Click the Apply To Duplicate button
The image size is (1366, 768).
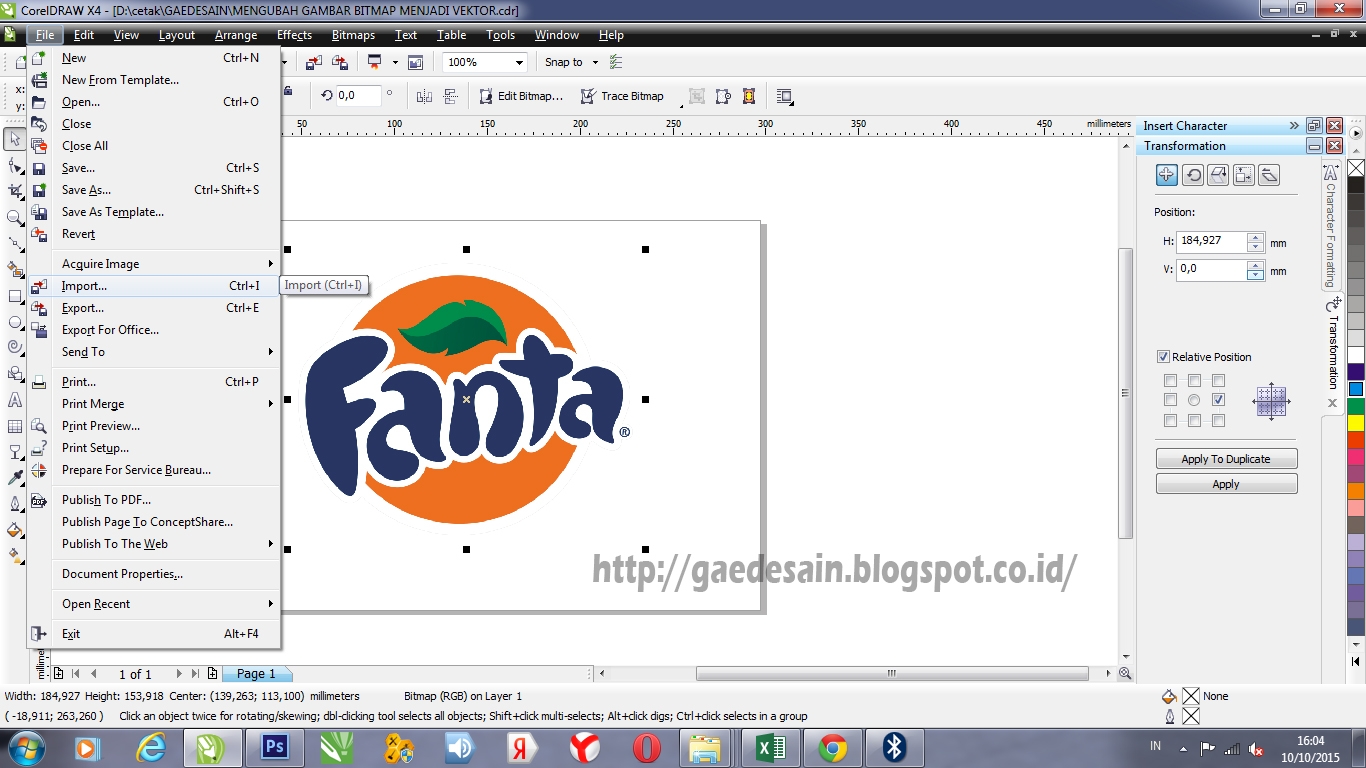(1226, 458)
